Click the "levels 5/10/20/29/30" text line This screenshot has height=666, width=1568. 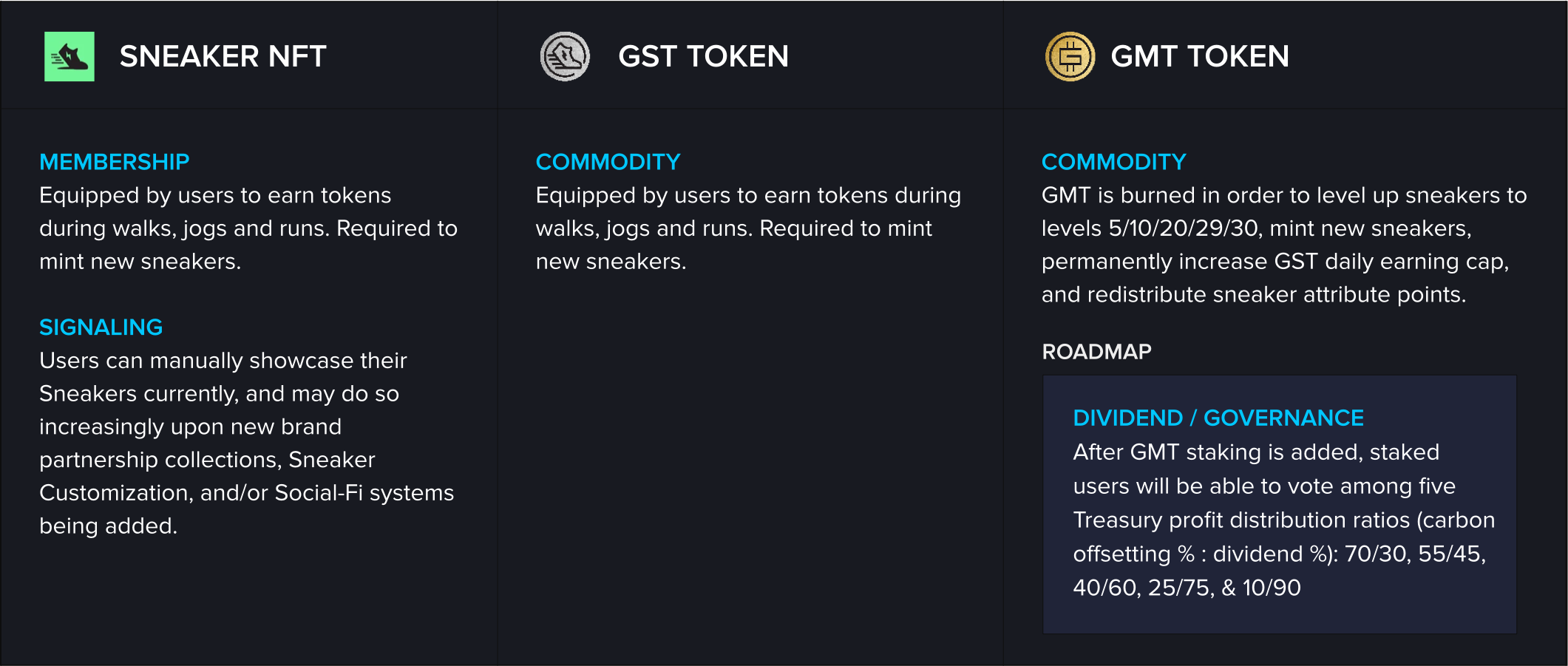tap(1256, 228)
